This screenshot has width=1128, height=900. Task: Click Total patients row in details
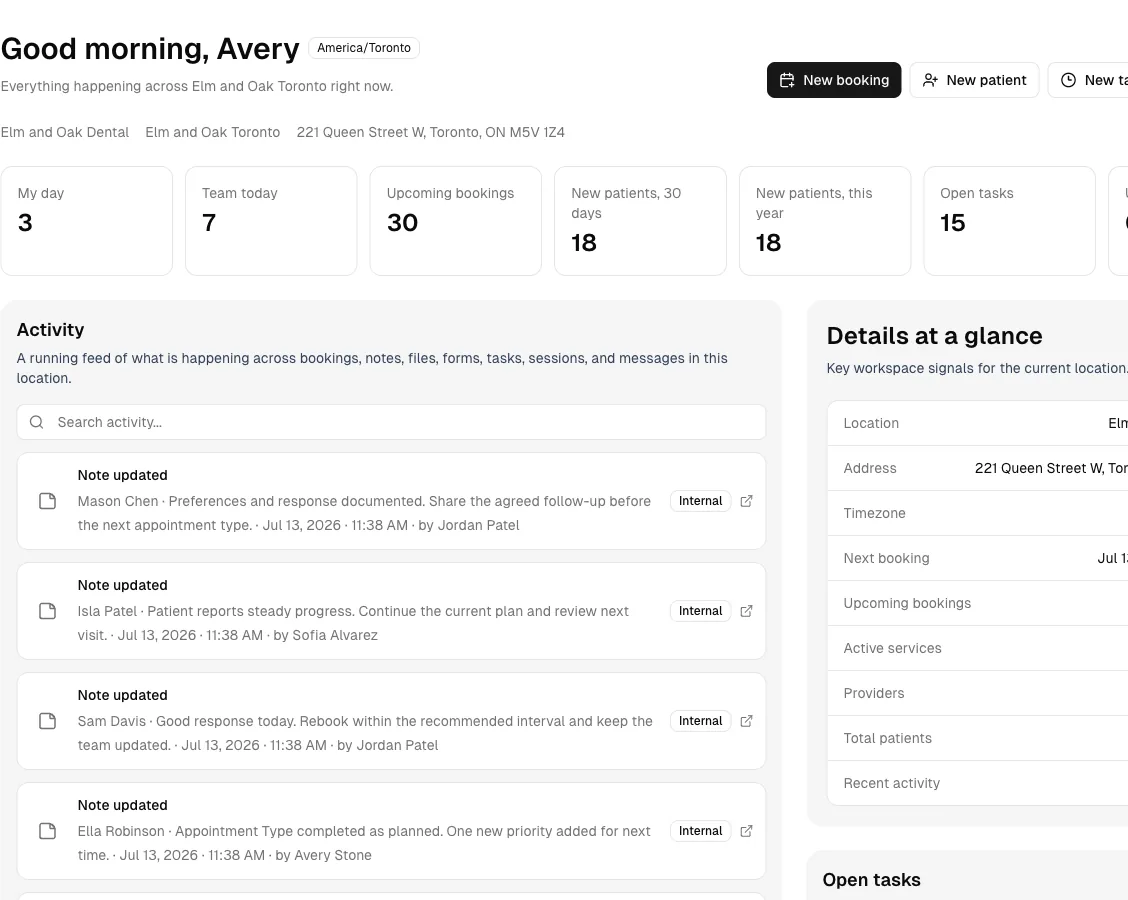(978, 738)
